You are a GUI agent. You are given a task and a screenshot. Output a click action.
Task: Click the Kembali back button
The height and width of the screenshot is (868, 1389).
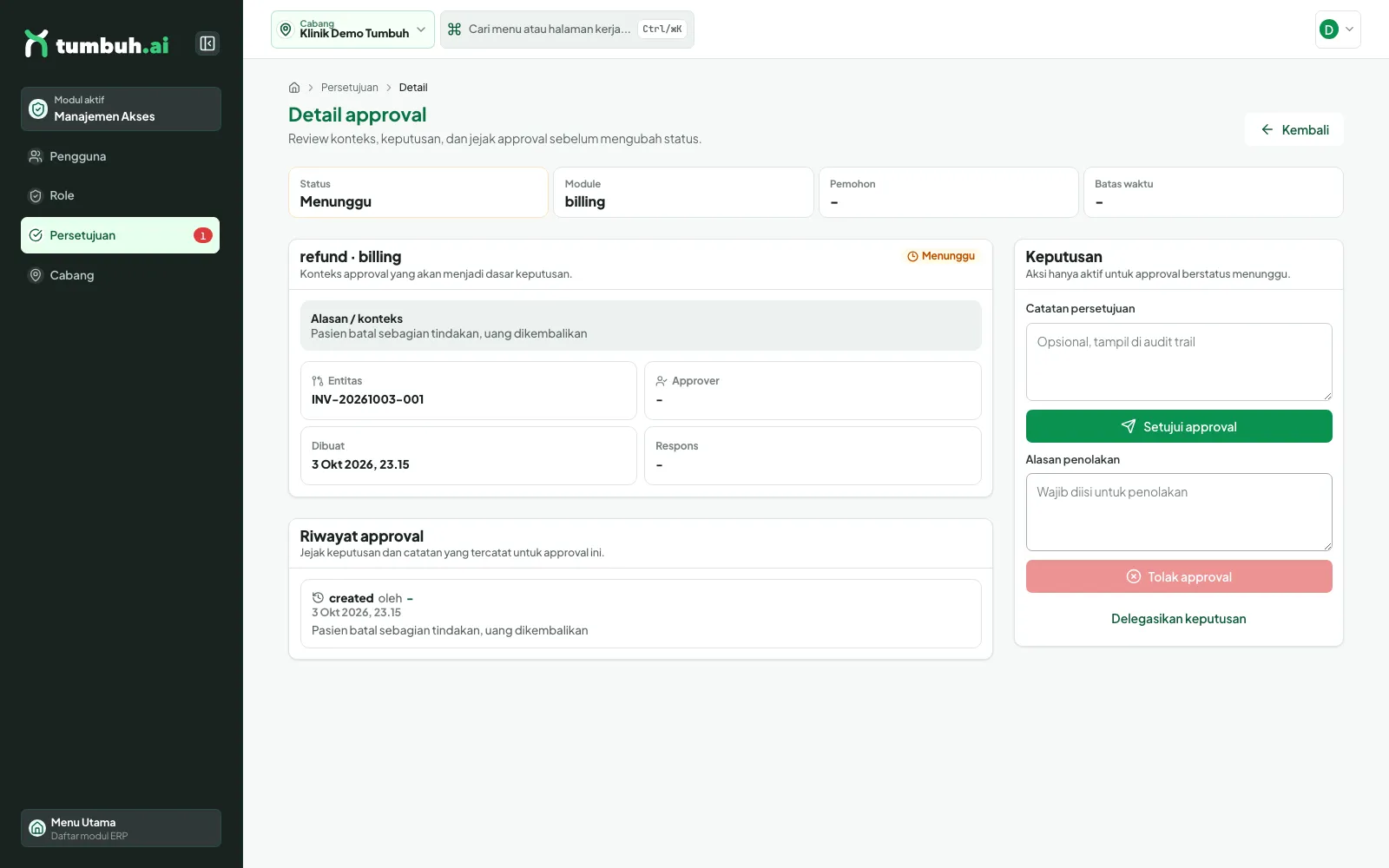coord(1294,129)
